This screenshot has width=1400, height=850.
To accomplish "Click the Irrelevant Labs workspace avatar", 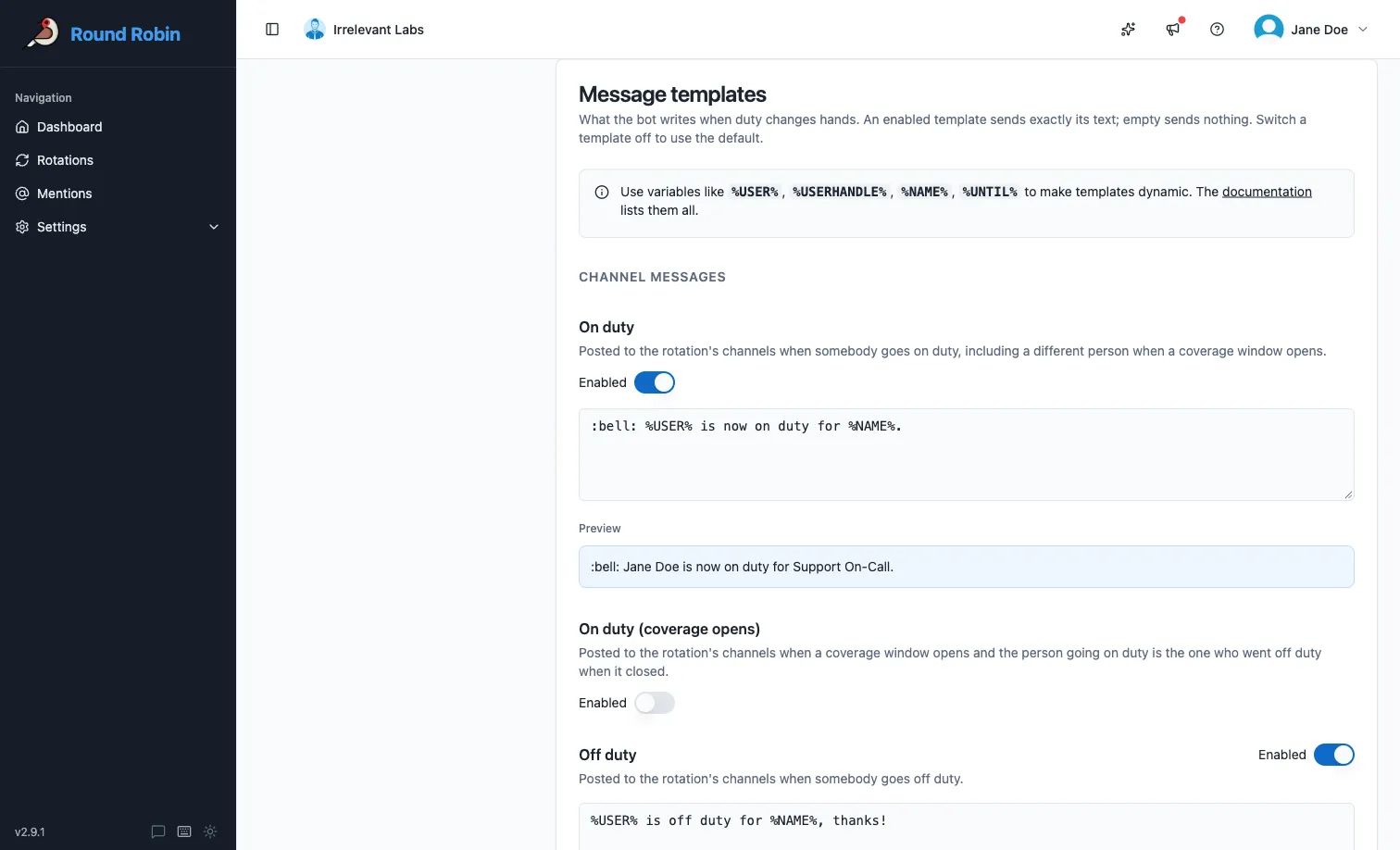I will [315, 30].
